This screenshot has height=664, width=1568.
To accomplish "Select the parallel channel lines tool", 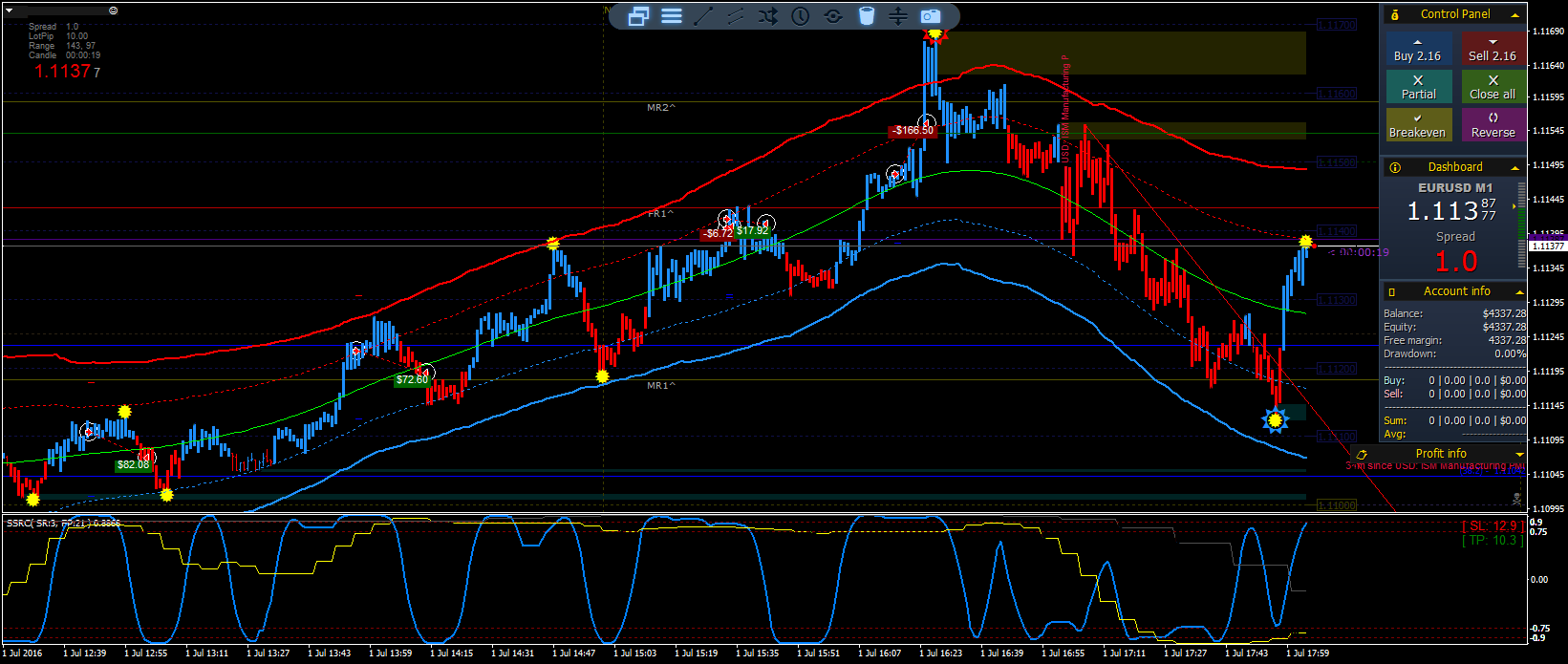I will (736, 15).
